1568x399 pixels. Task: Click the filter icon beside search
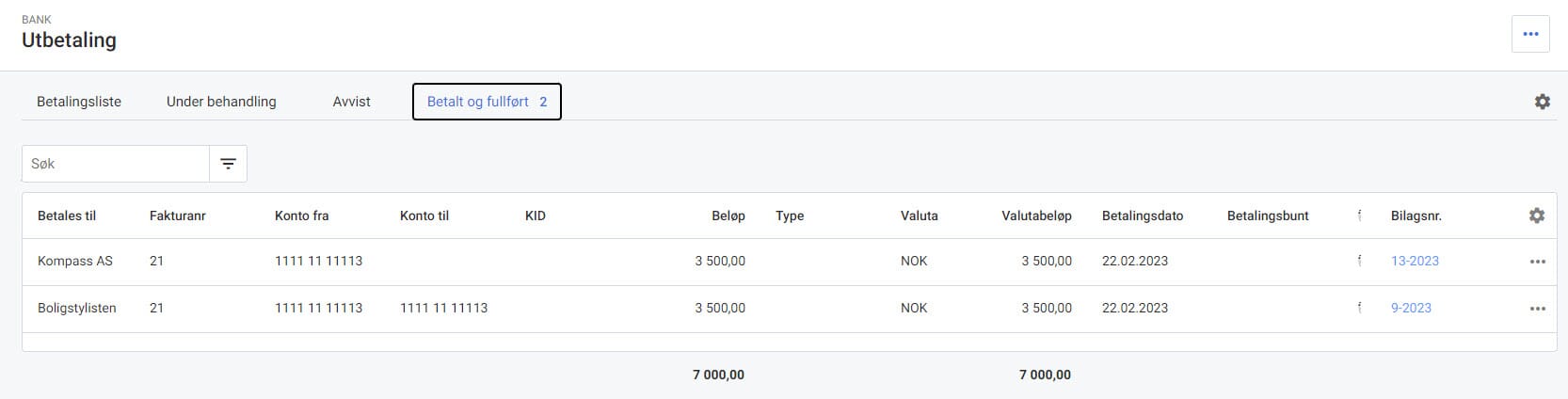[x=228, y=164]
